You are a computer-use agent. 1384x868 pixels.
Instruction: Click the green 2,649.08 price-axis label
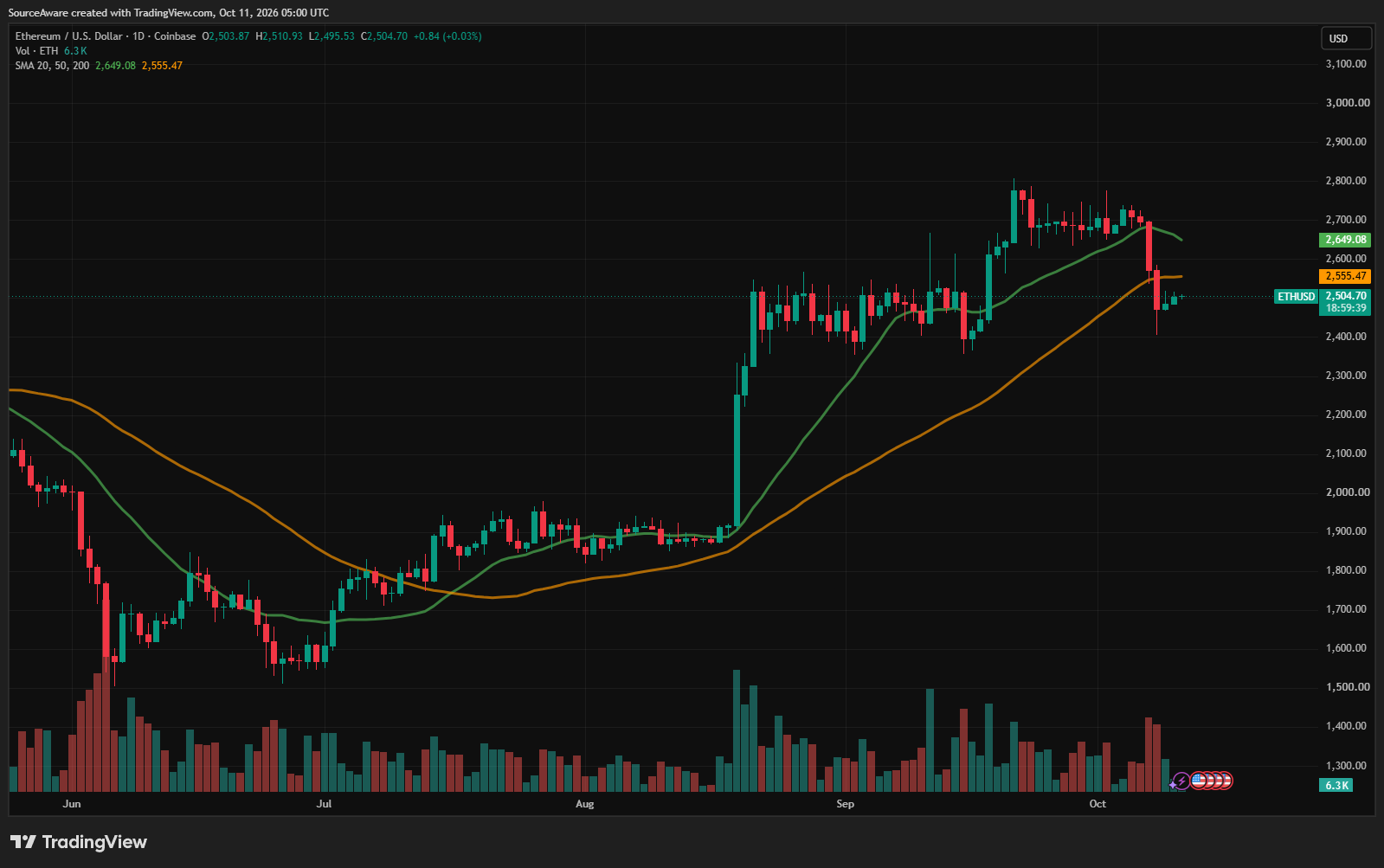[1346, 240]
